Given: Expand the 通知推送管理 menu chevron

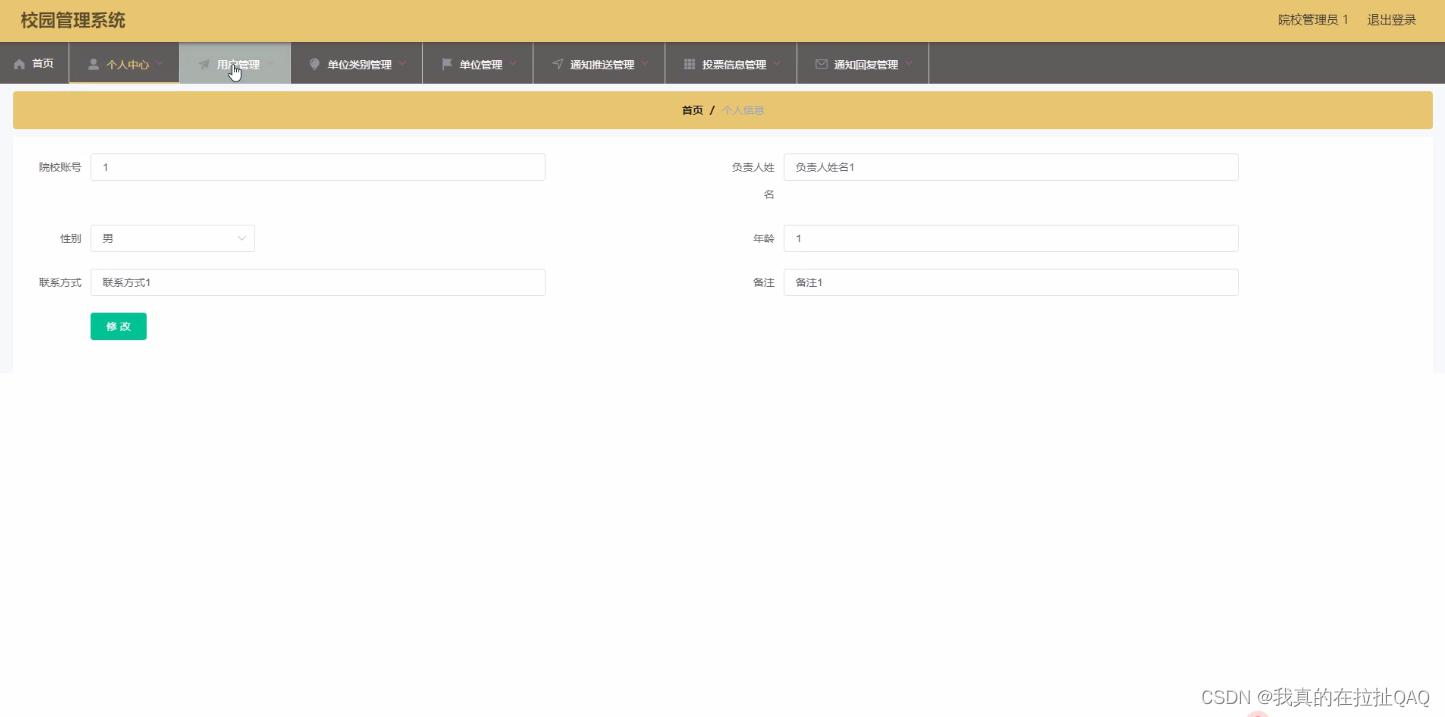Looking at the screenshot, I should [645, 64].
